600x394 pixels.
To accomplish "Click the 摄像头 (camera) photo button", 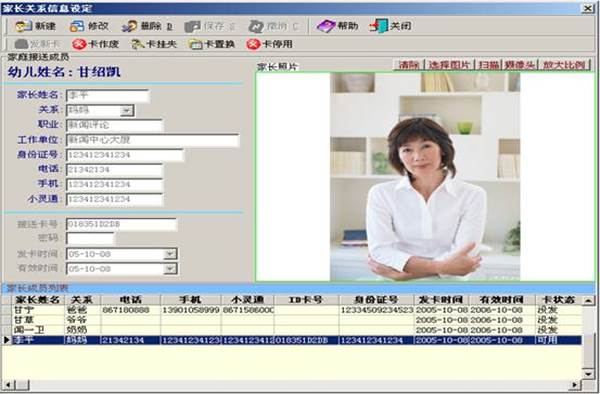I will point(519,65).
